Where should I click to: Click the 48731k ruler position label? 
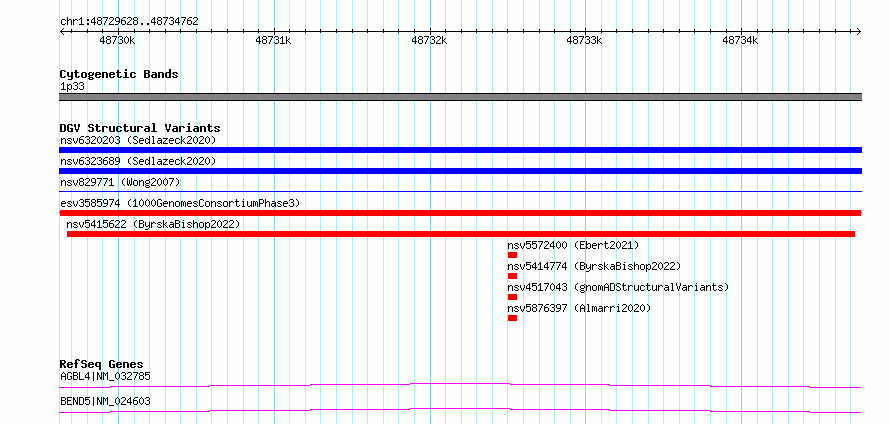point(274,40)
